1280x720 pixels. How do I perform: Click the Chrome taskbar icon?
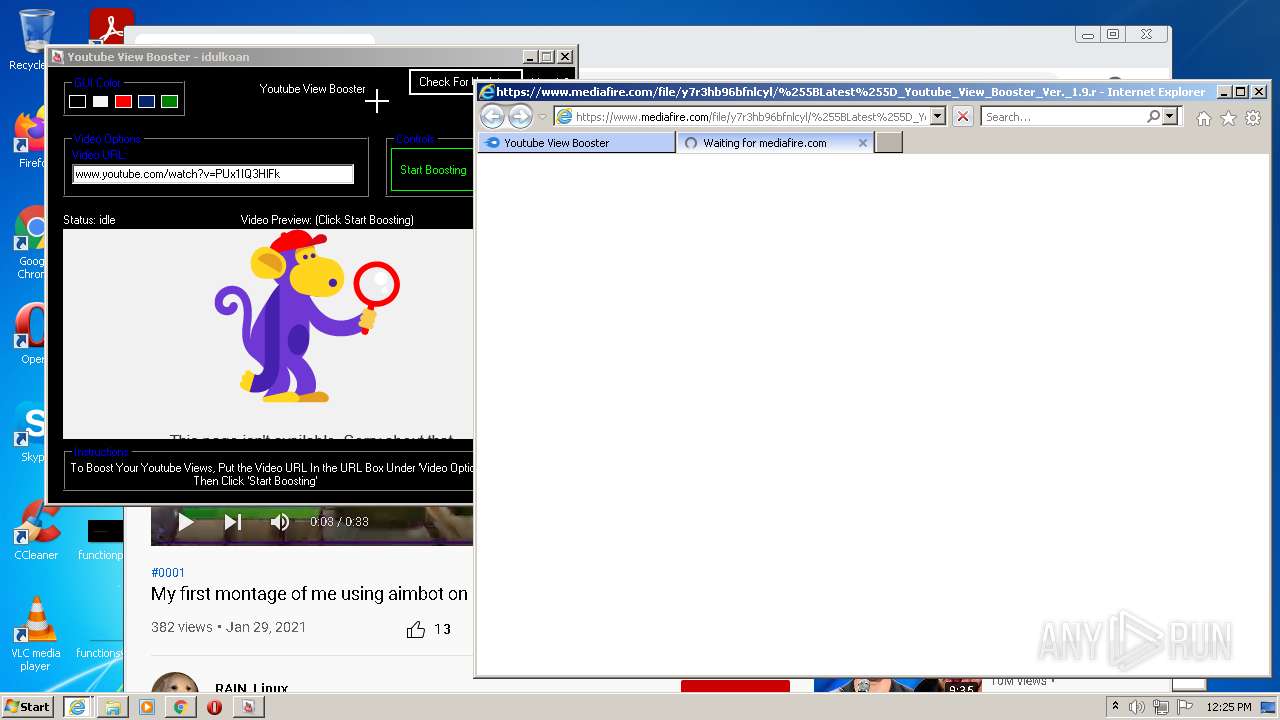[x=180, y=707]
